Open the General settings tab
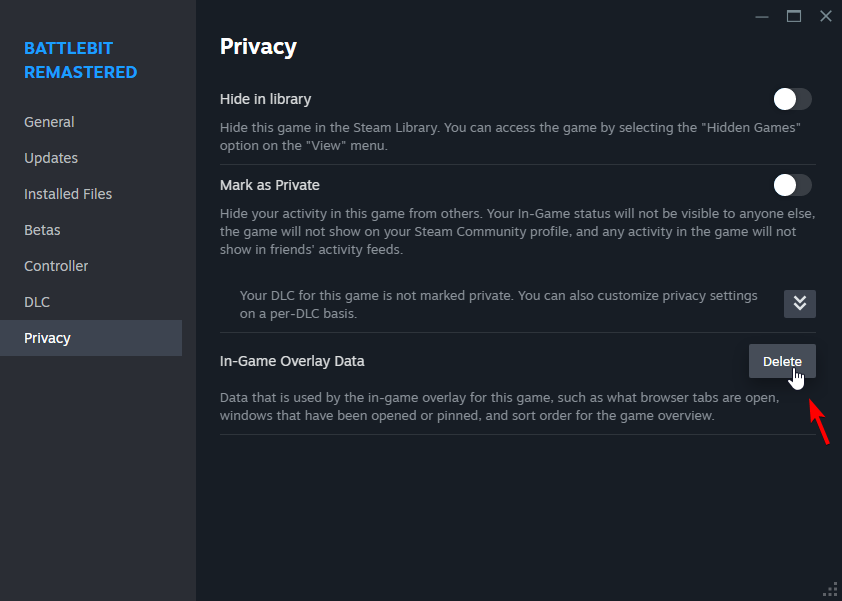Image resolution: width=842 pixels, height=601 pixels. (x=49, y=122)
